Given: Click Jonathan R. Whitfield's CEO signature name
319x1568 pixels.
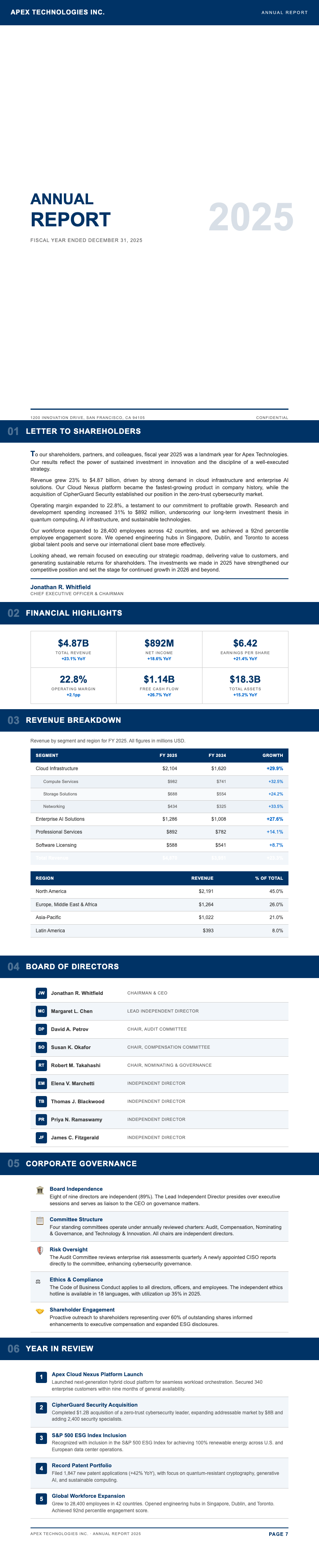Looking at the screenshot, I should coord(60,587).
